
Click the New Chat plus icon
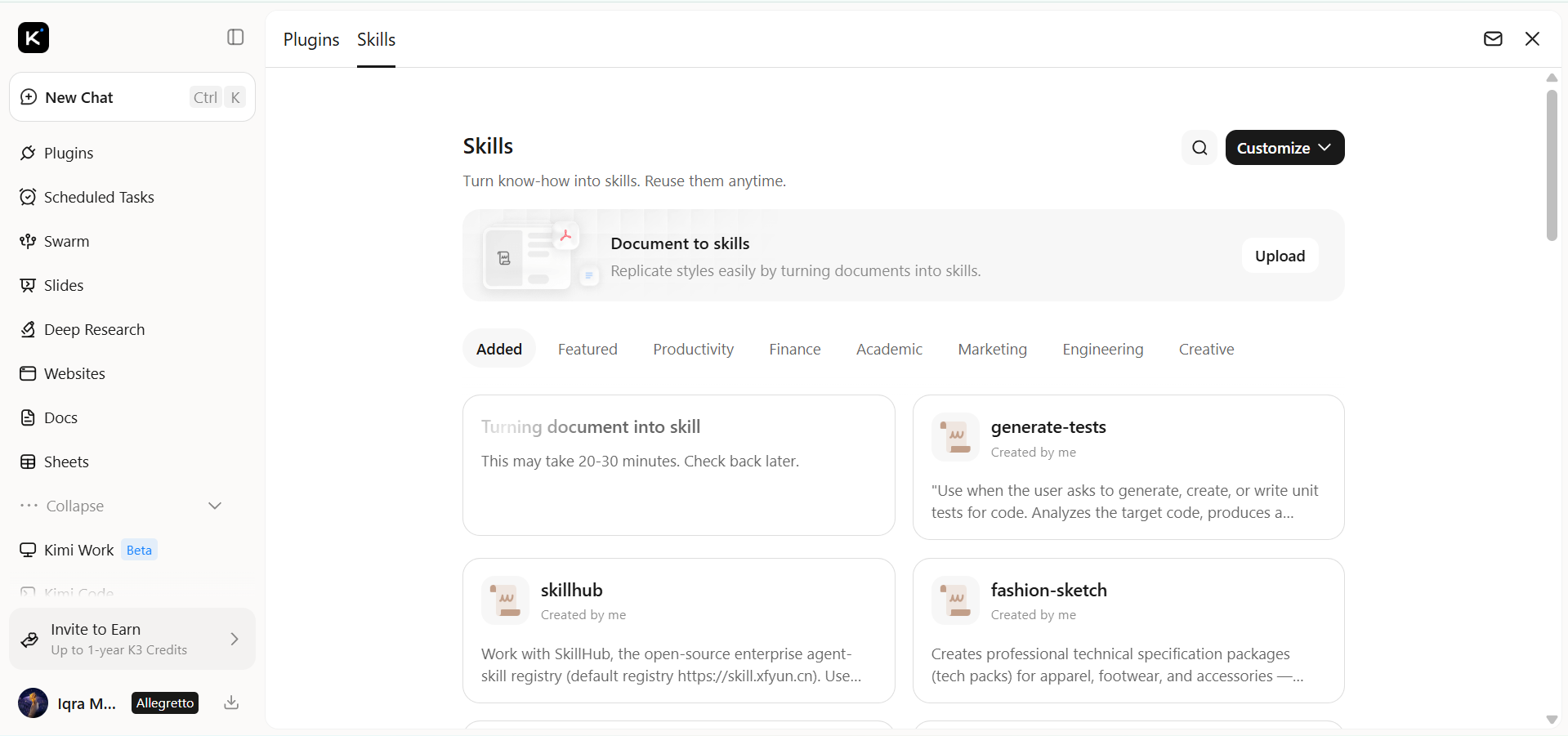point(29,97)
